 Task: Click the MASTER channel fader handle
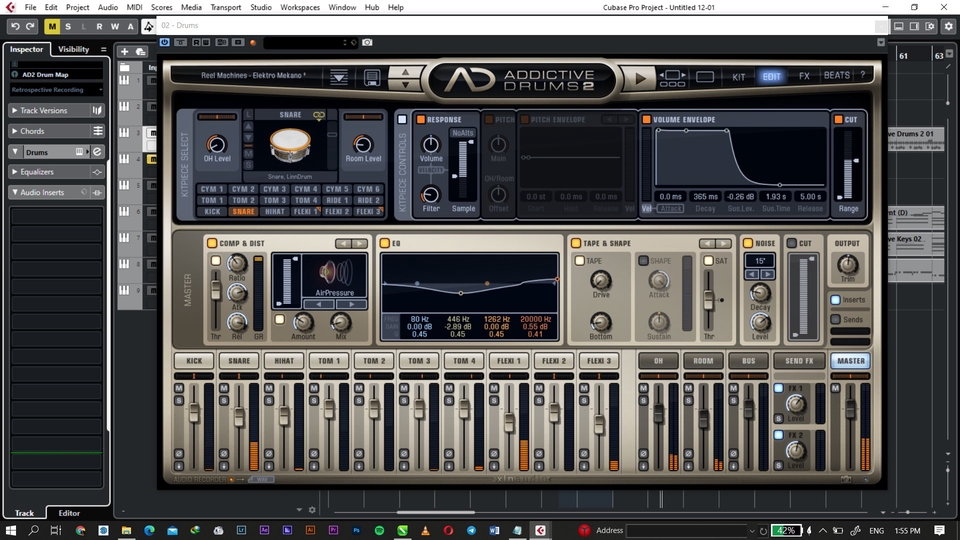click(x=850, y=409)
